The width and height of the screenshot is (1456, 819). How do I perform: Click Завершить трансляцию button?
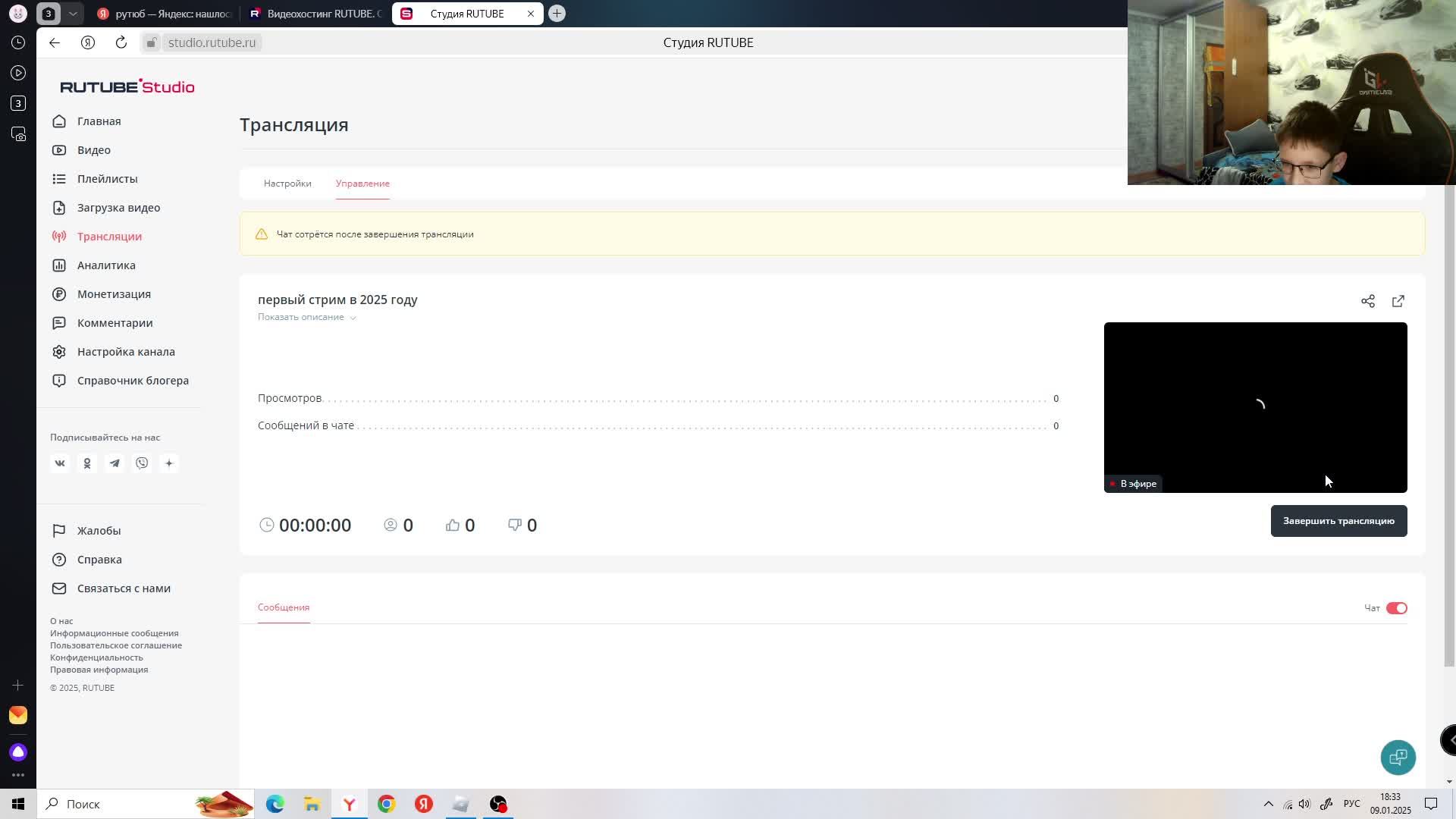coord(1338,521)
